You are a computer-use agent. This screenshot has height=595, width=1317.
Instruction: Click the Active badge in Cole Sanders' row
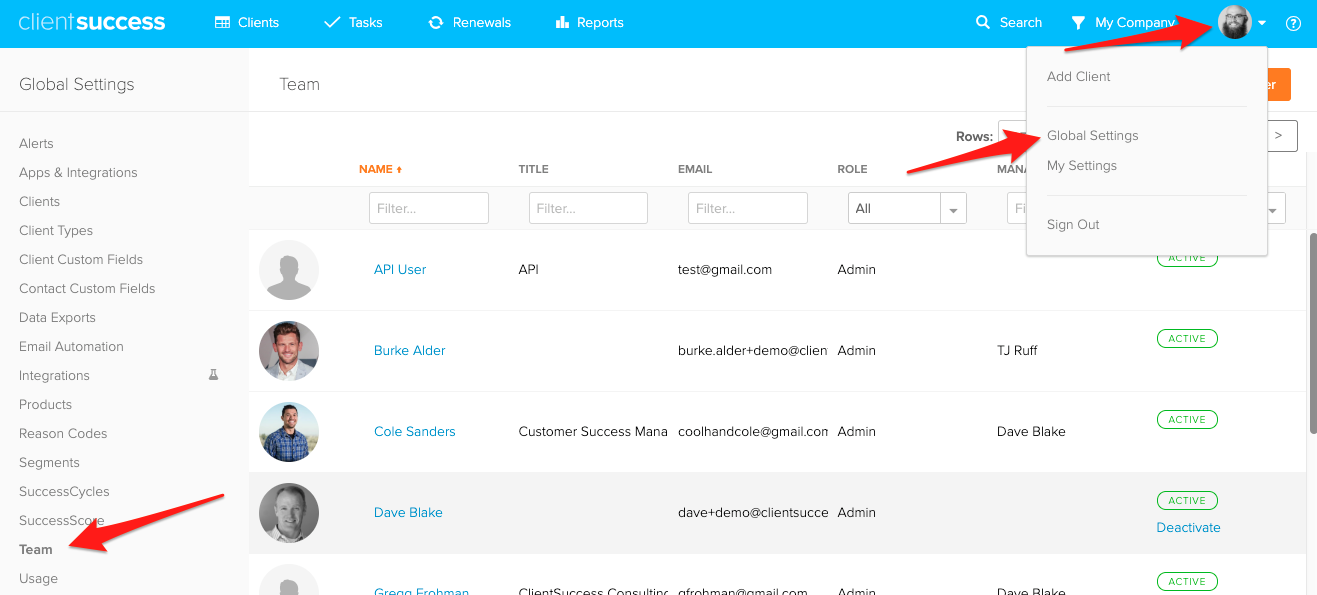point(1187,419)
